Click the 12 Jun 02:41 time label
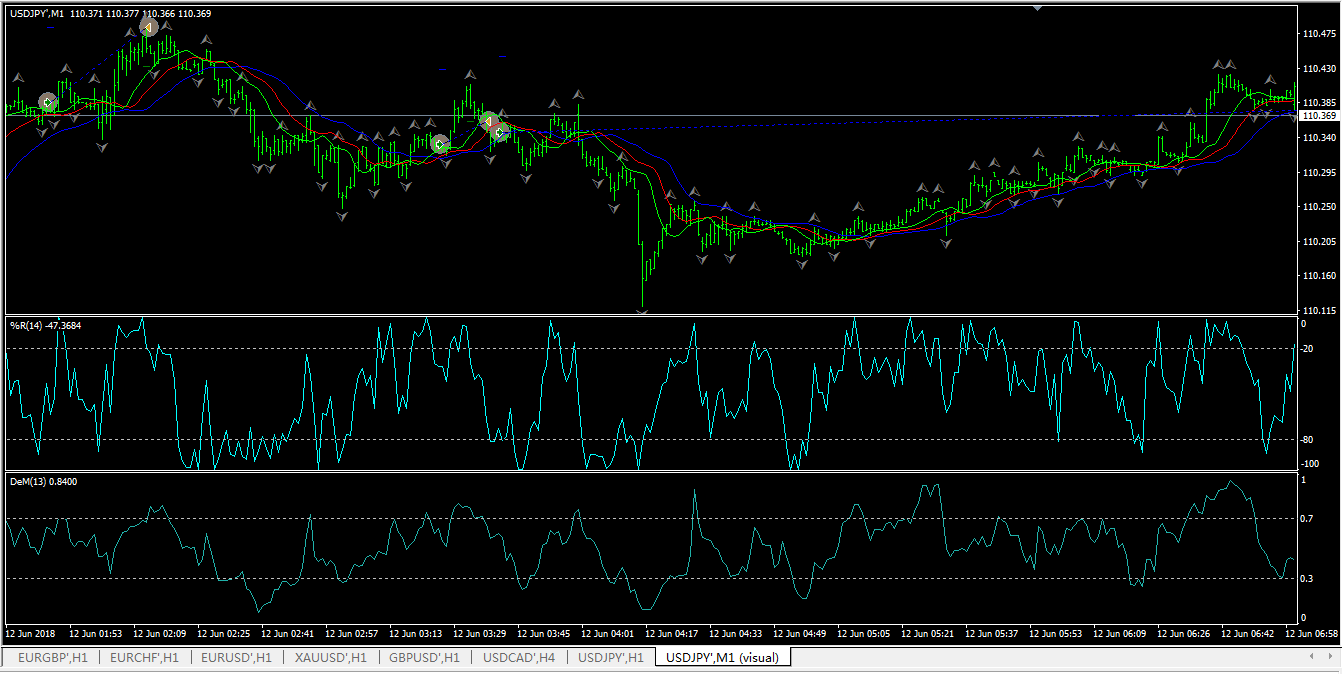 pyautogui.click(x=288, y=634)
